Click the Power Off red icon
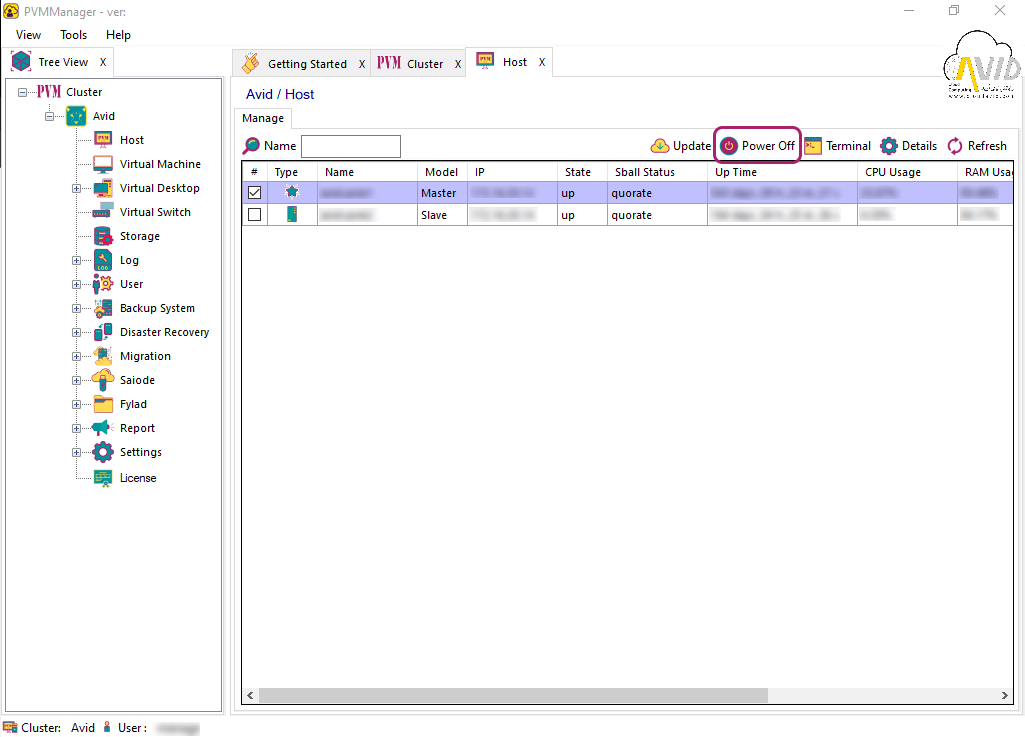The image size is (1025, 737). (728, 146)
